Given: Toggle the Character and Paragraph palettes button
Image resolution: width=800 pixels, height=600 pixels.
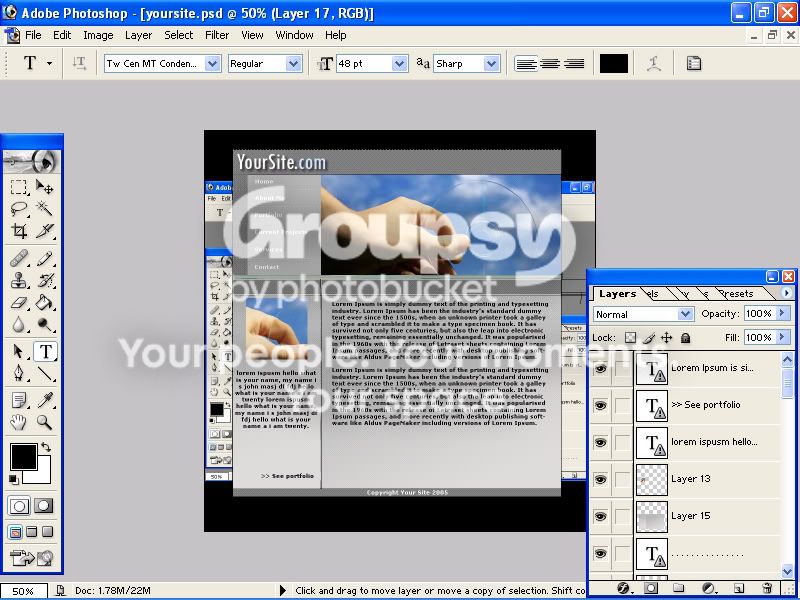Looking at the screenshot, I should coord(693,64).
